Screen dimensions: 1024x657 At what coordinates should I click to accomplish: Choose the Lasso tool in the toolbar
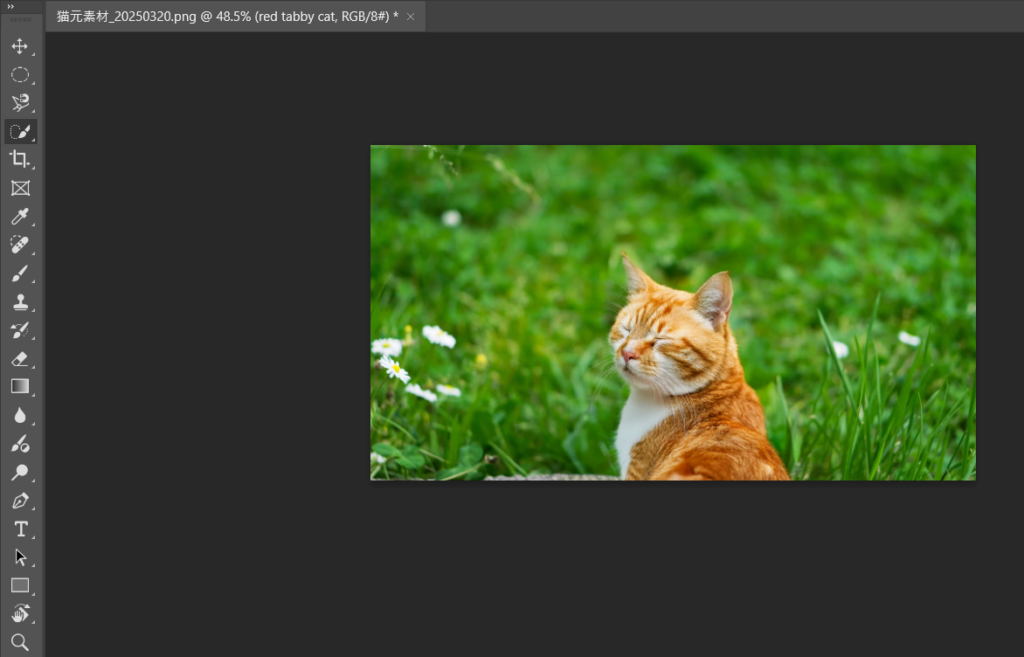20,103
